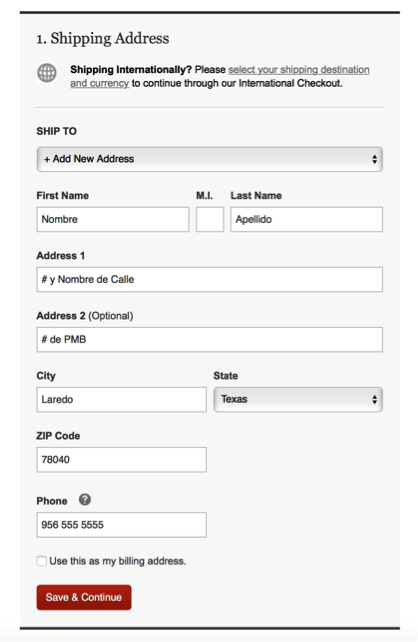Focus the First Name field with Nombre
This screenshot has width=418, height=642.
coord(113,219)
